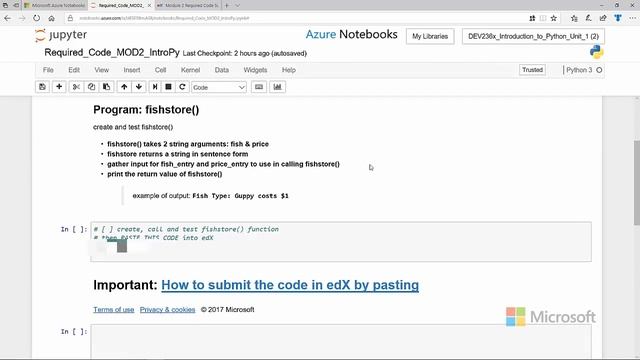
Task: Toggle reading view icon in address bar
Action: [543, 18]
